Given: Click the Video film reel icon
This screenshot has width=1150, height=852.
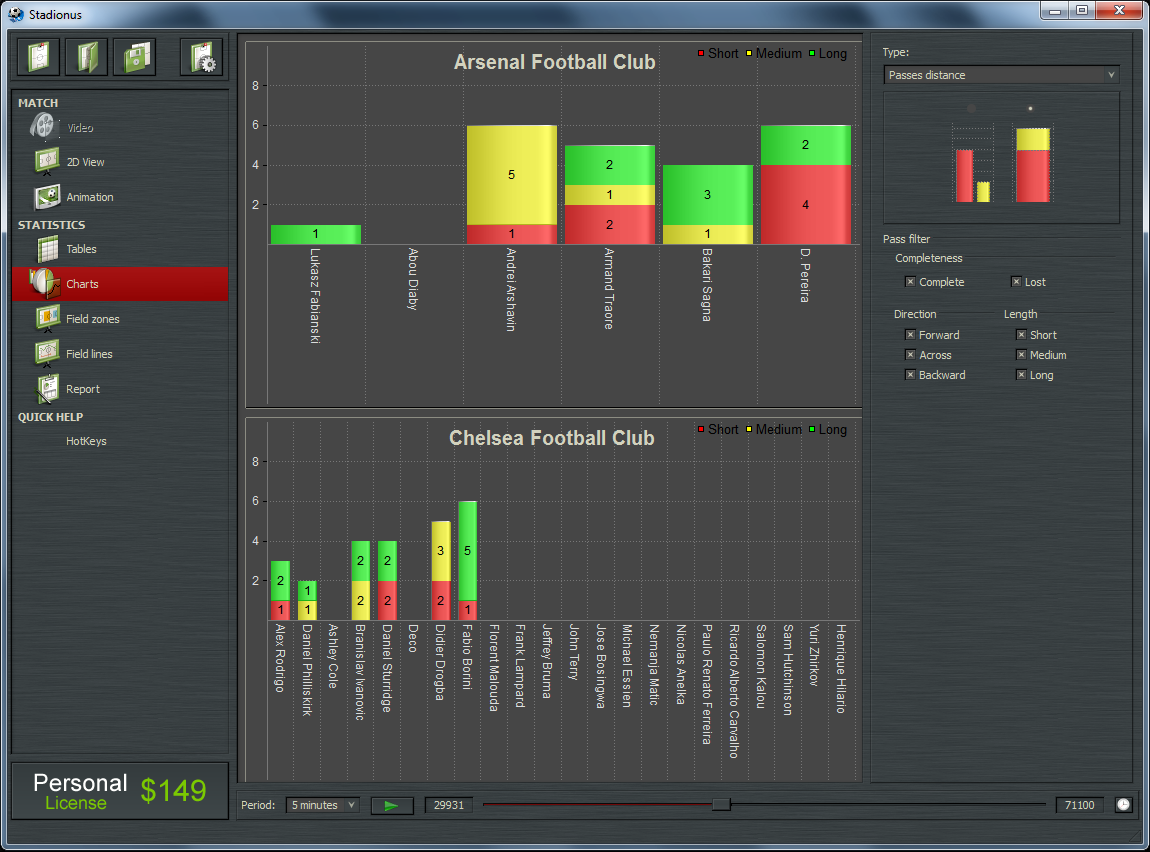Looking at the screenshot, I should [x=44, y=127].
